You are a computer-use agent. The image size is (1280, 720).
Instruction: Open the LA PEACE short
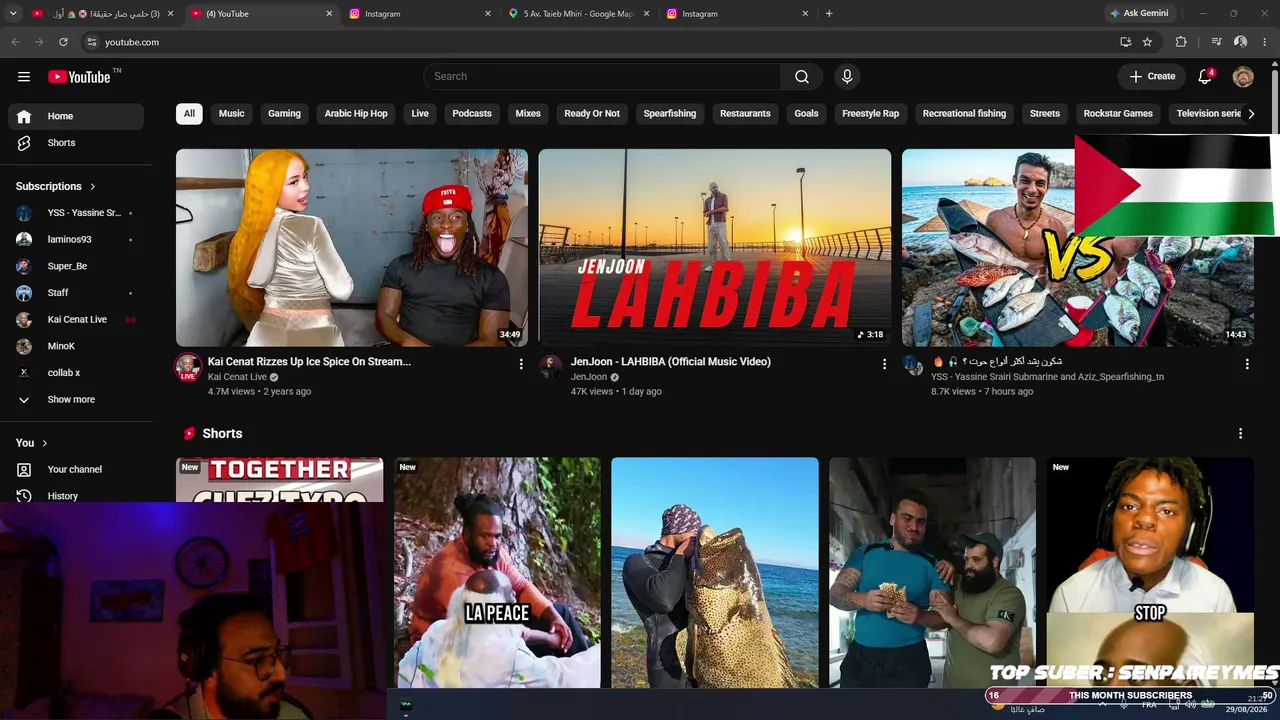point(497,572)
